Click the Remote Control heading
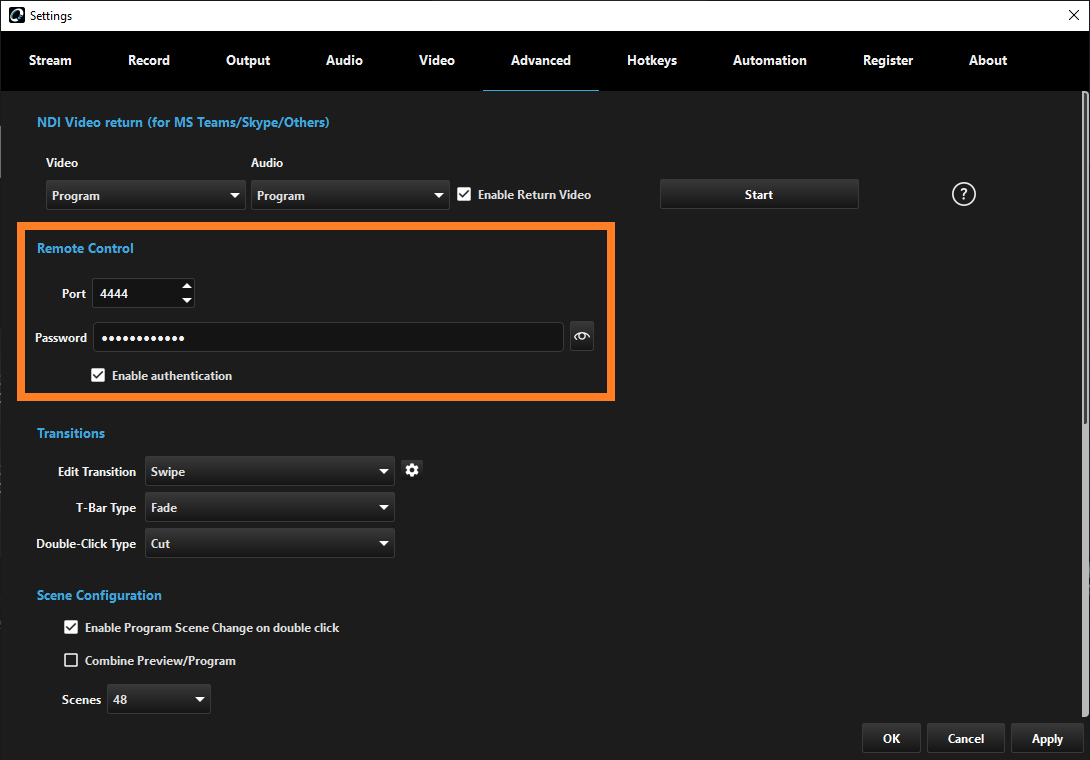This screenshot has width=1090, height=760. 85,248
